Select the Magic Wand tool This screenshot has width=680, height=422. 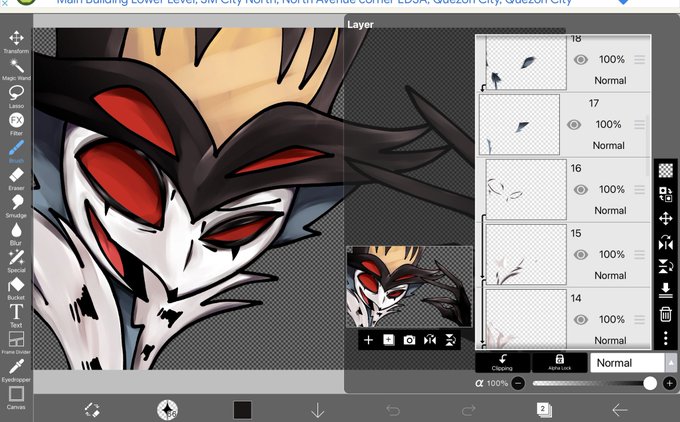pos(16,69)
